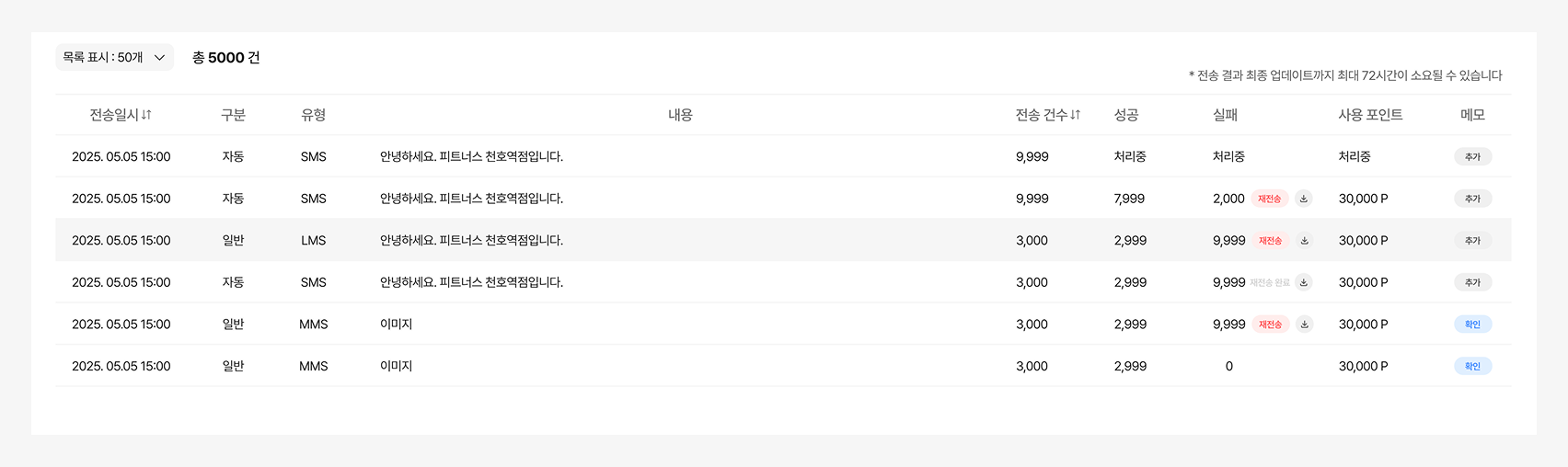Sort by 전송 건수 column arrows
Viewport: 1568px width, 467px height.
[1076, 115]
